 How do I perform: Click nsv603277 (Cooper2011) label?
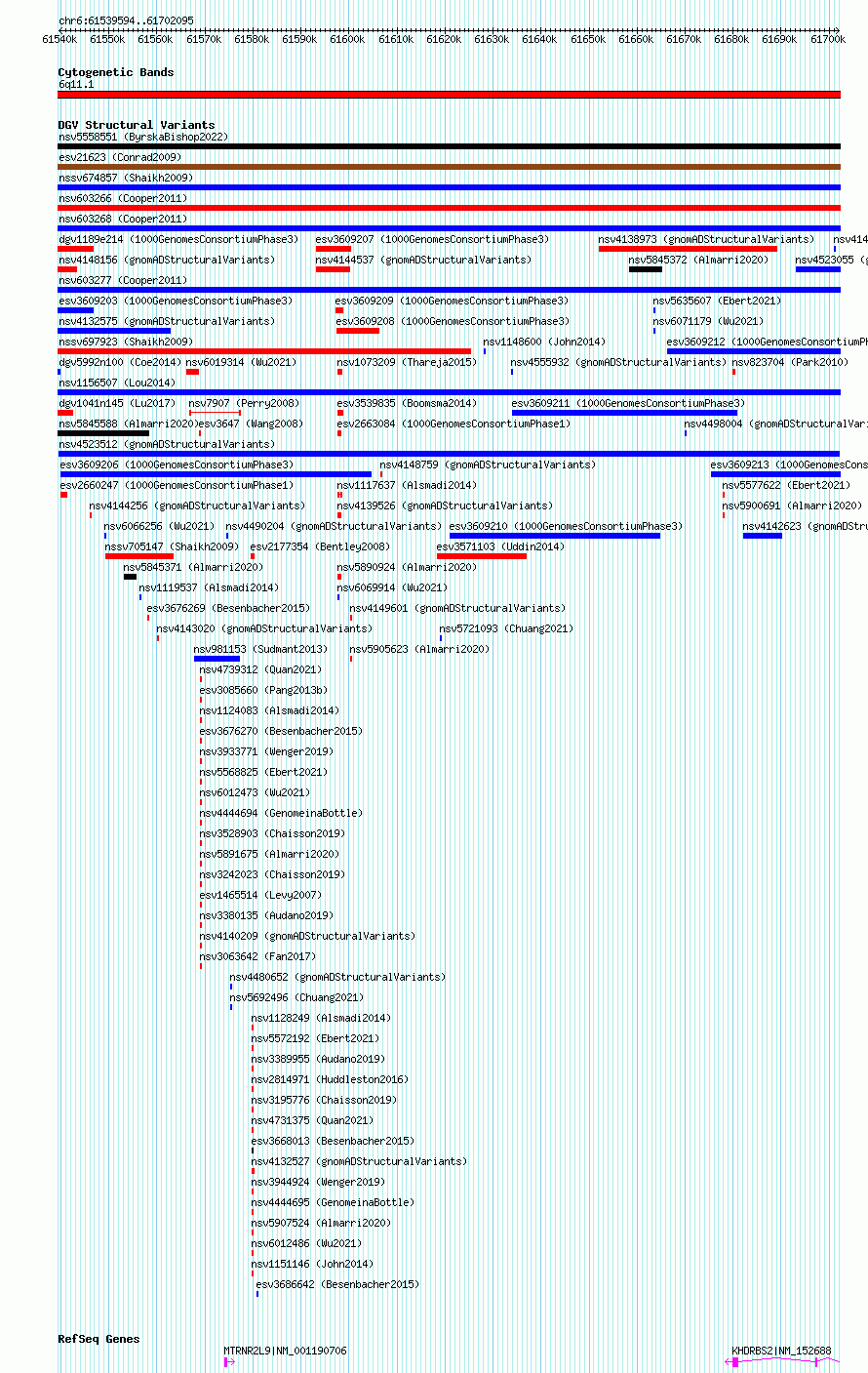pos(123,280)
